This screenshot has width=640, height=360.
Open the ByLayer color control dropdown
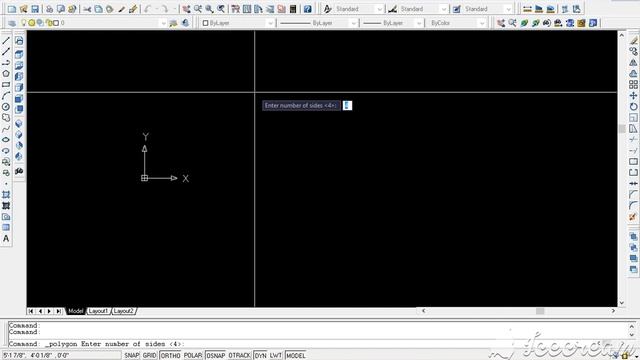tap(270, 23)
